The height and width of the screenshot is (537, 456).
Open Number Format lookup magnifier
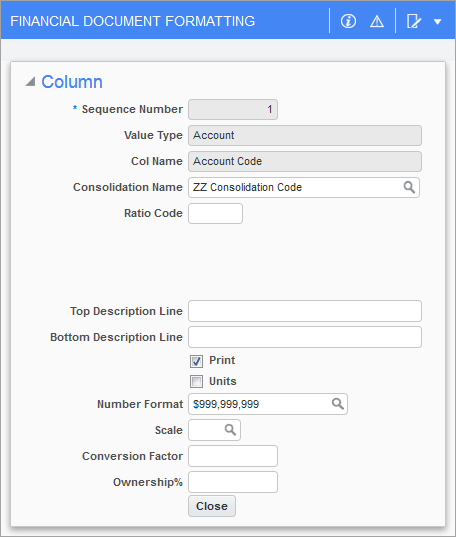338,404
